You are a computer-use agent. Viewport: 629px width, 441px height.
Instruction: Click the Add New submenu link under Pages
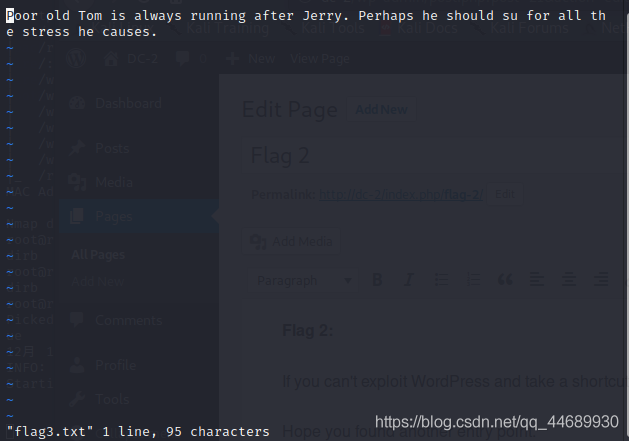pyautogui.click(x=97, y=282)
